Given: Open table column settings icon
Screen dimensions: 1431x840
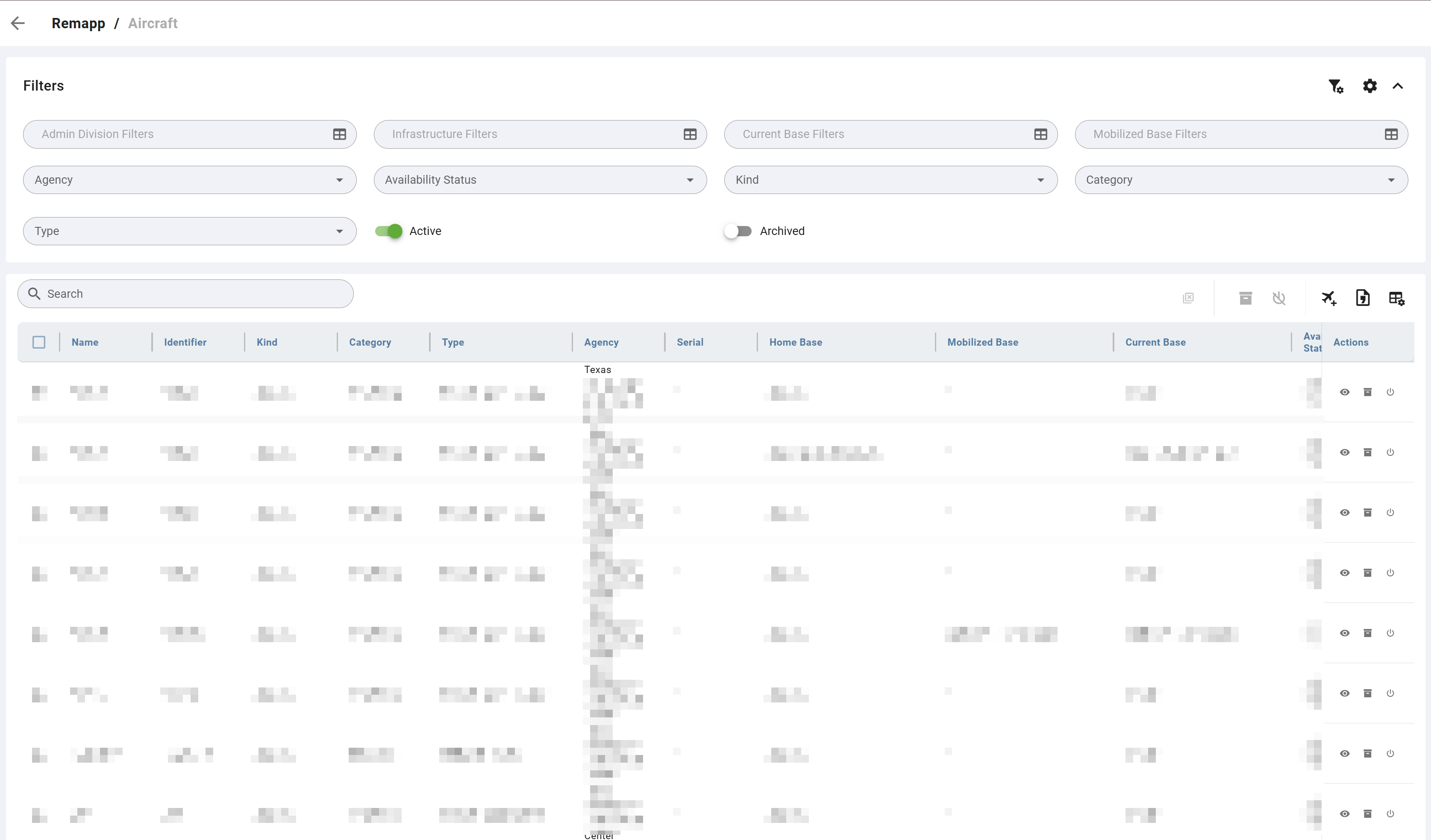Looking at the screenshot, I should 1397,298.
